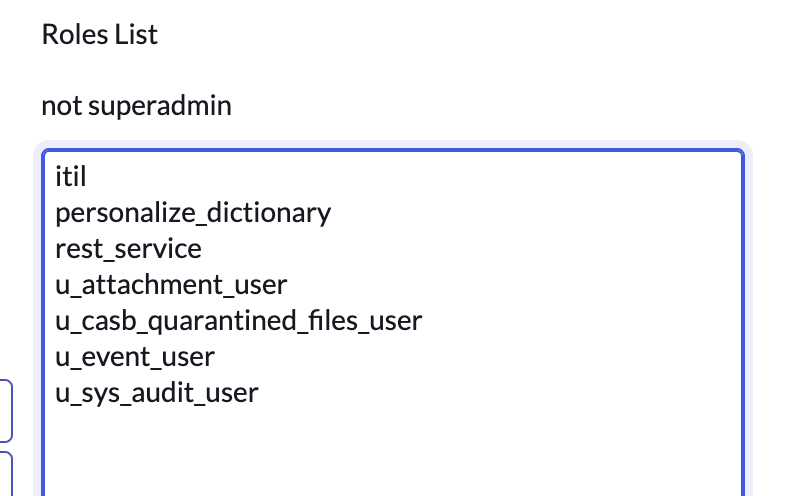
Task: Click the rest_service role line
Action: 128,249
